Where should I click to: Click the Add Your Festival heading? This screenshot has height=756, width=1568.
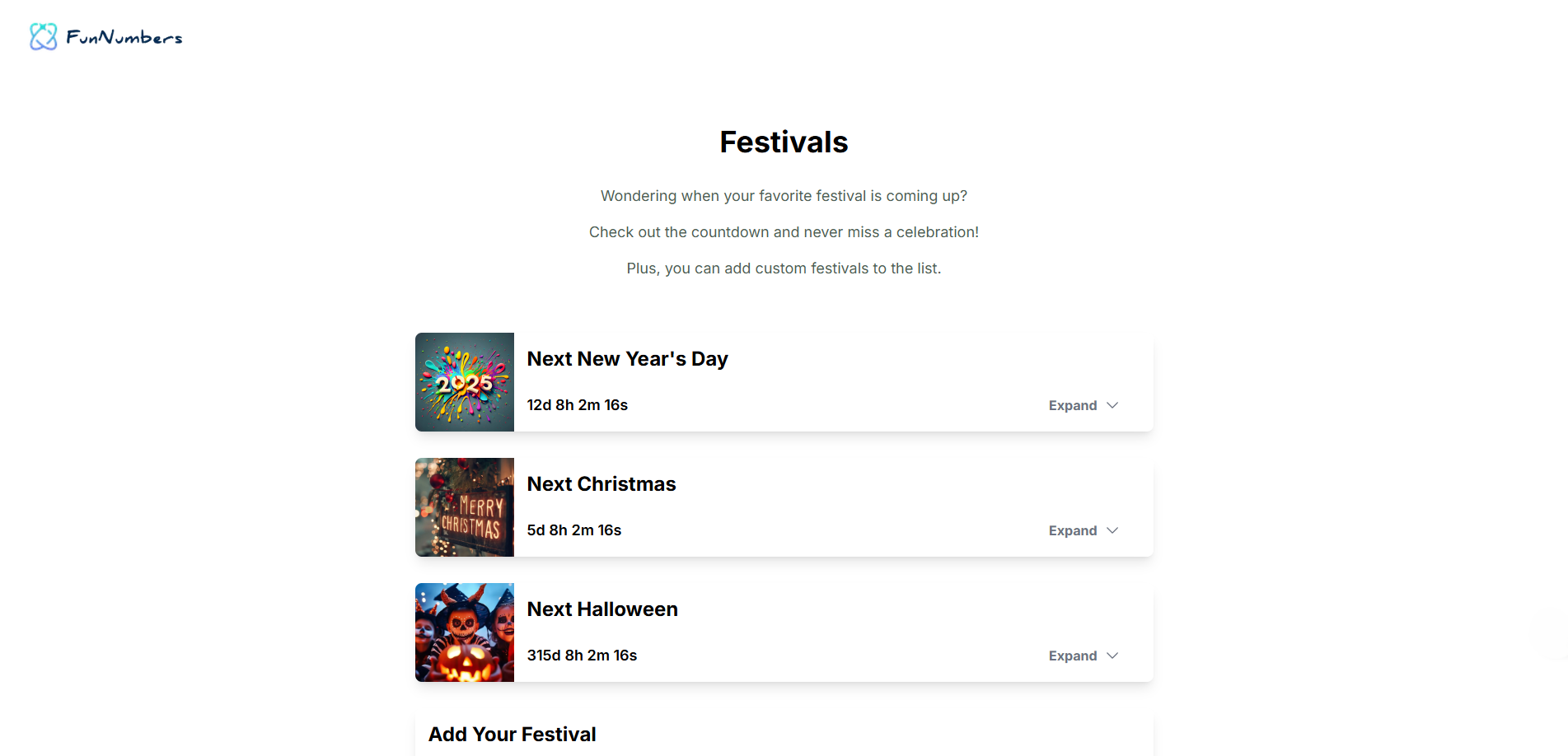click(513, 735)
